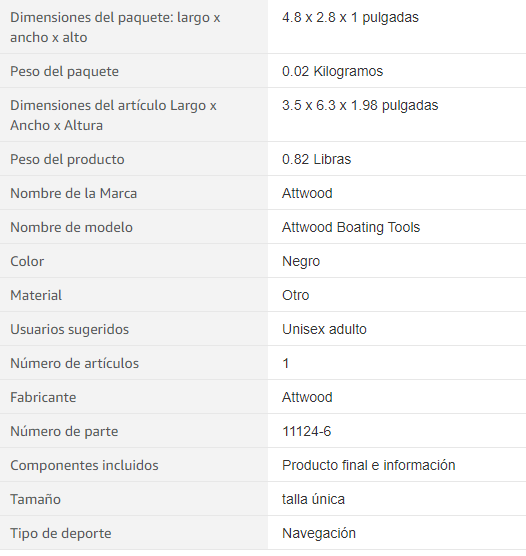Click Attwood in the brand name row
The width and height of the screenshot is (526, 556).
tap(307, 194)
